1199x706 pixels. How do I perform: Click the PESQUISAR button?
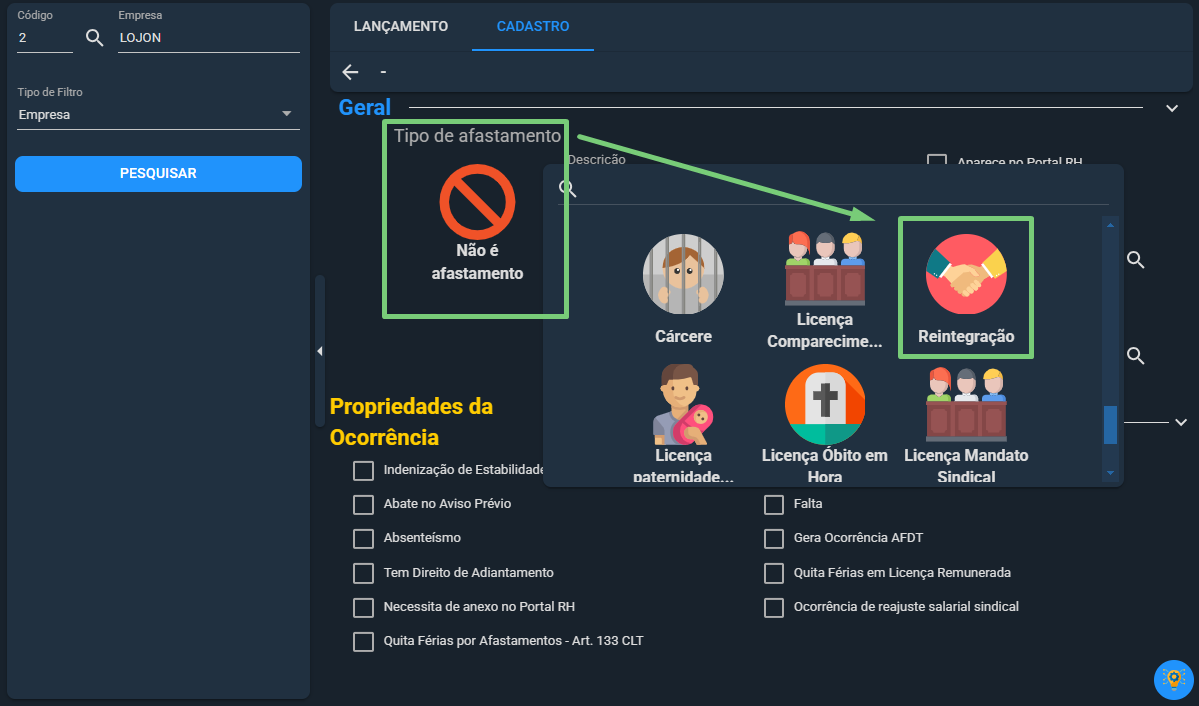click(x=158, y=174)
